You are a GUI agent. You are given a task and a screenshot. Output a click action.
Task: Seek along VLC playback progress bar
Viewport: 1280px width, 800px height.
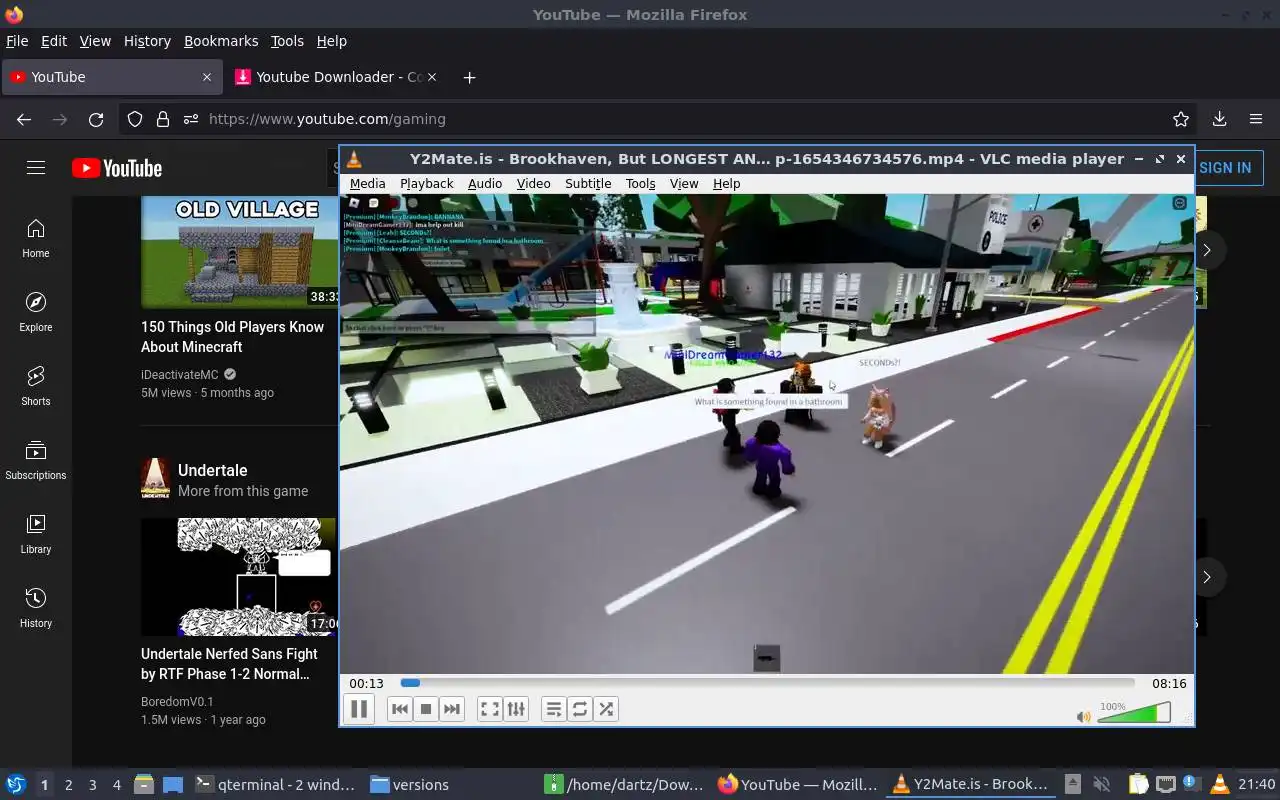tap(767, 683)
